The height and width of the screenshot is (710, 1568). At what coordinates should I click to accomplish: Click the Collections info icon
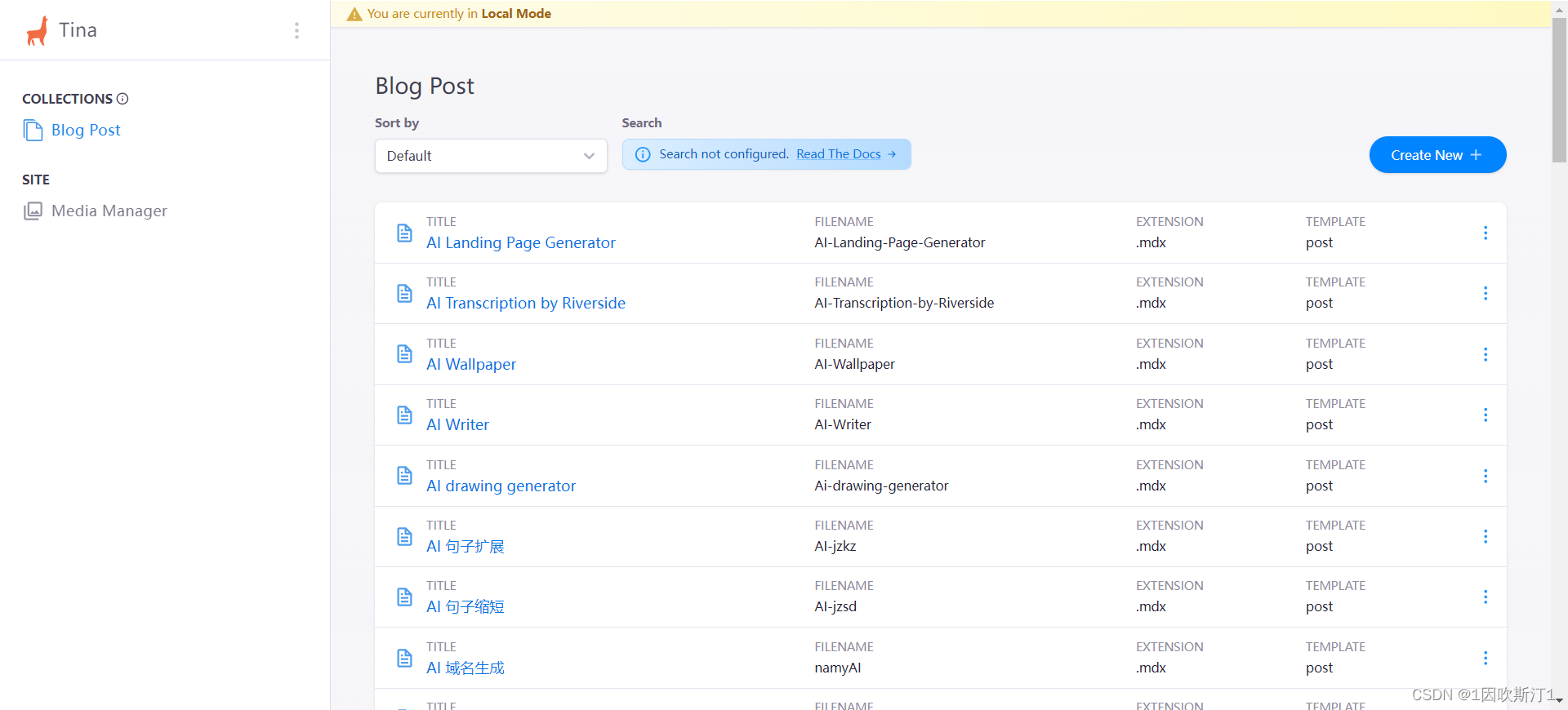pos(122,99)
